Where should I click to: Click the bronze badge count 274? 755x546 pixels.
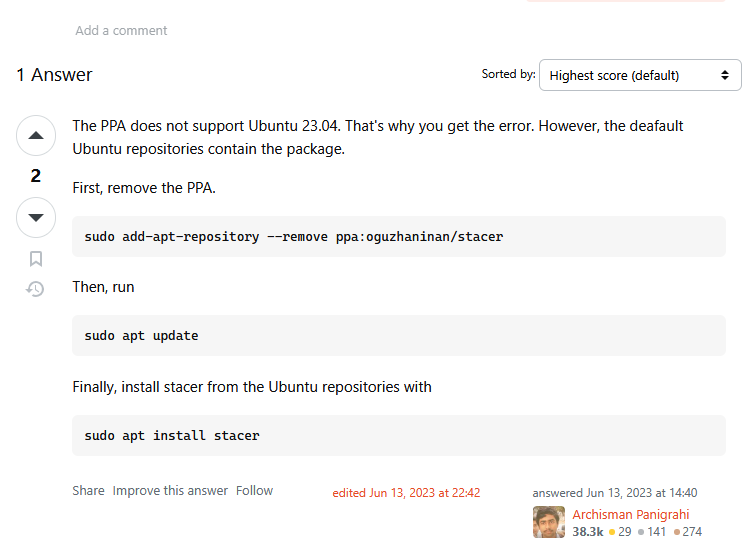[x=692, y=532]
